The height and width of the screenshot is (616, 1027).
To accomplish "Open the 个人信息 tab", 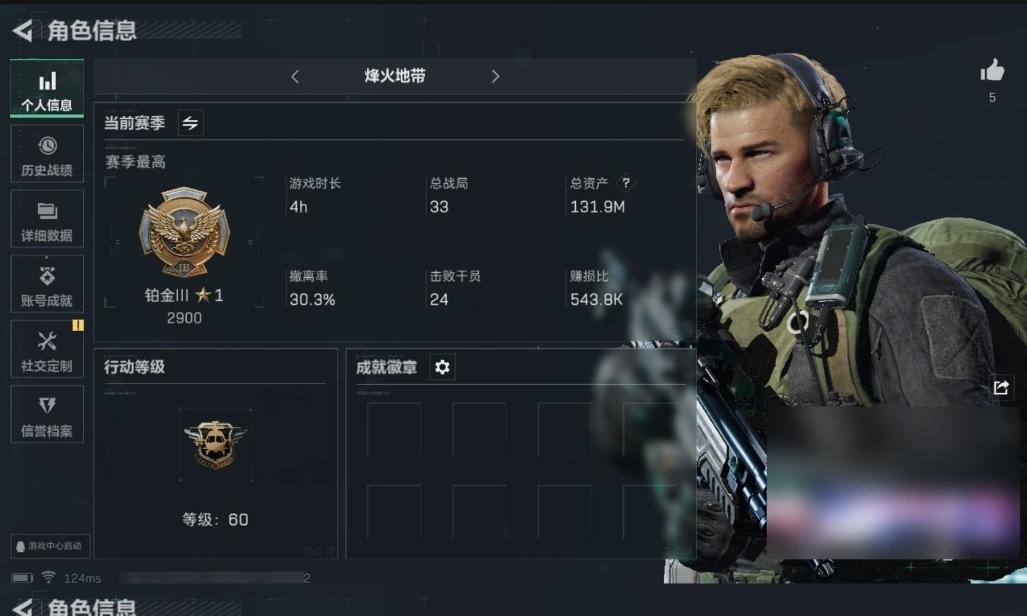I will click(x=47, y=88).
